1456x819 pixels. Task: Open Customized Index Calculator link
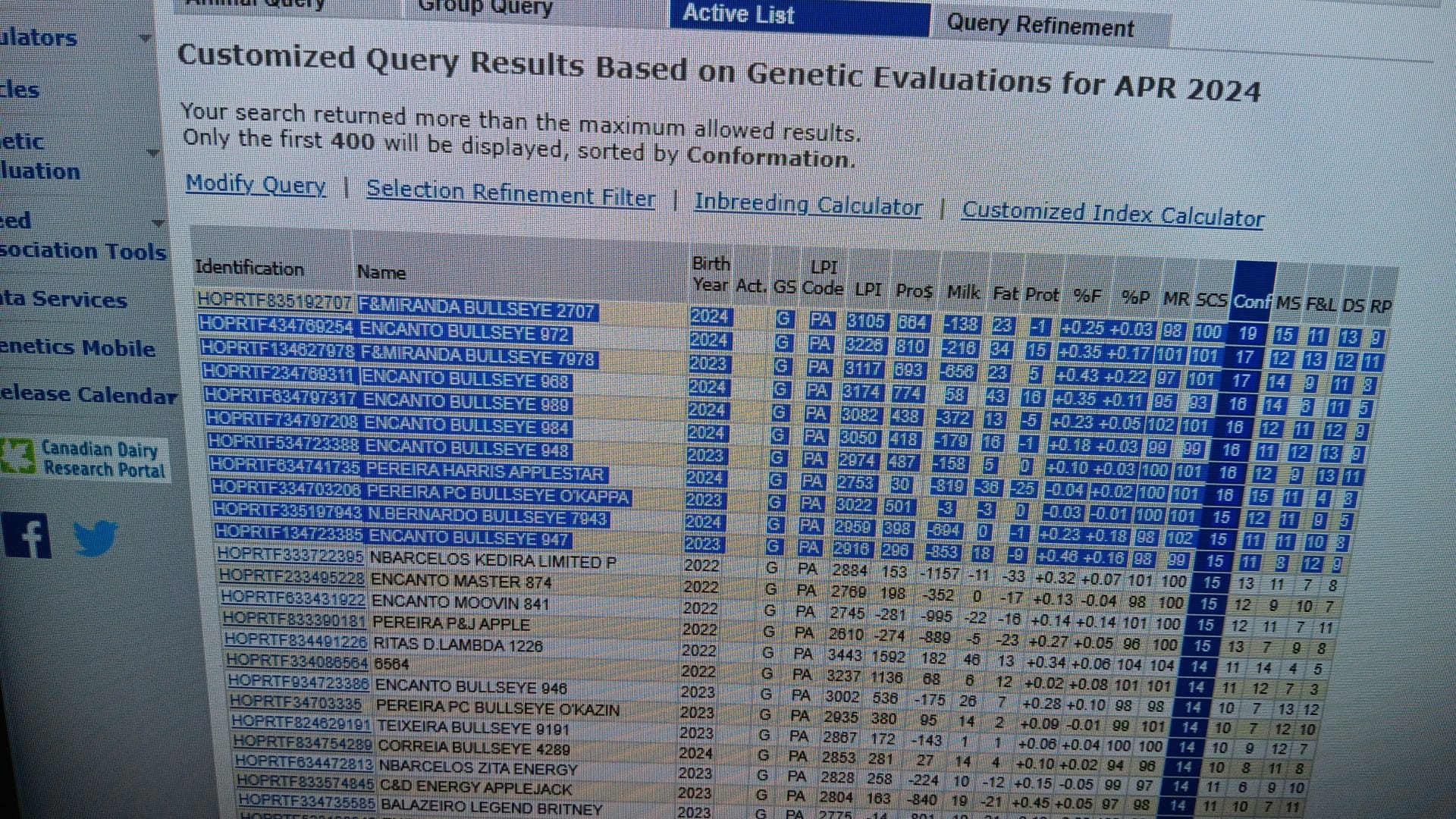[x=1112, y=215]
